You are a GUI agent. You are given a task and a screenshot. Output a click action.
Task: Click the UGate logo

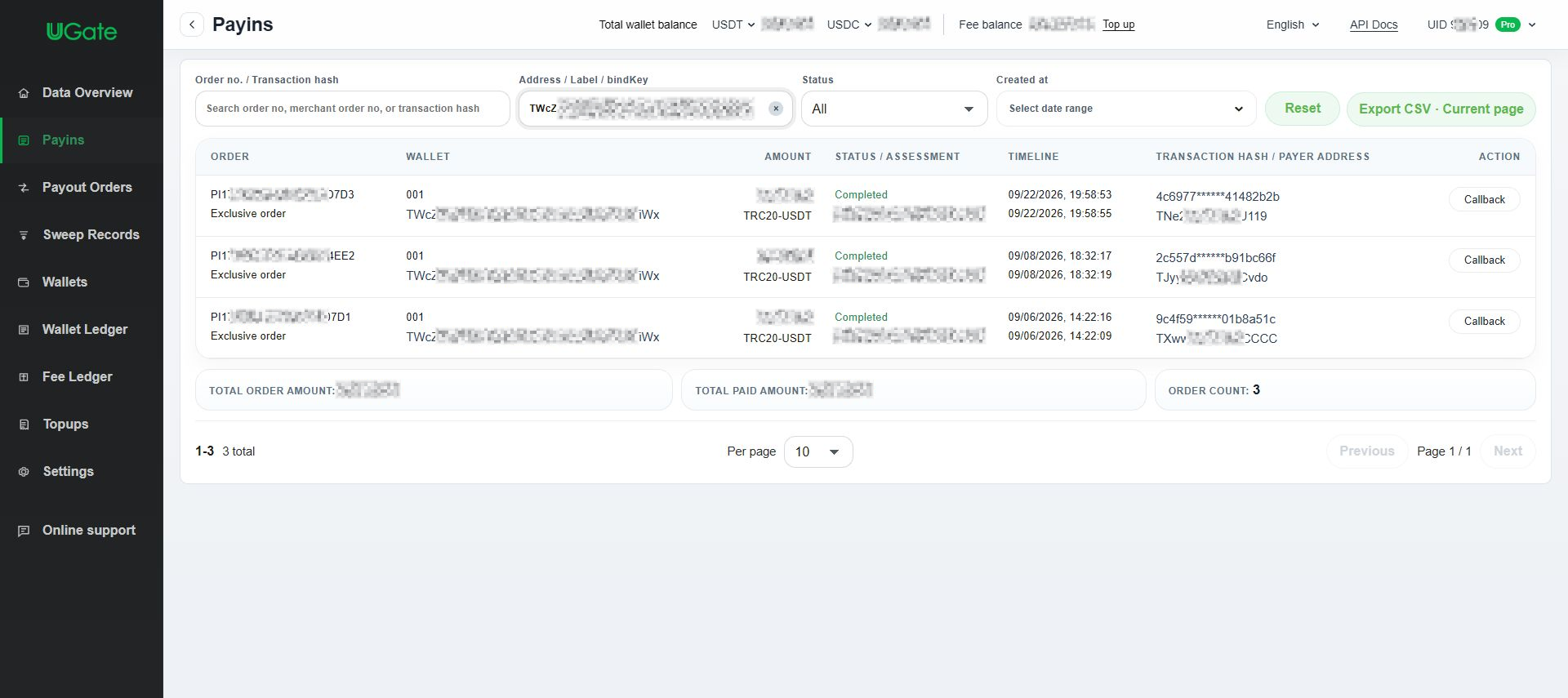click(x=82, y=32)
